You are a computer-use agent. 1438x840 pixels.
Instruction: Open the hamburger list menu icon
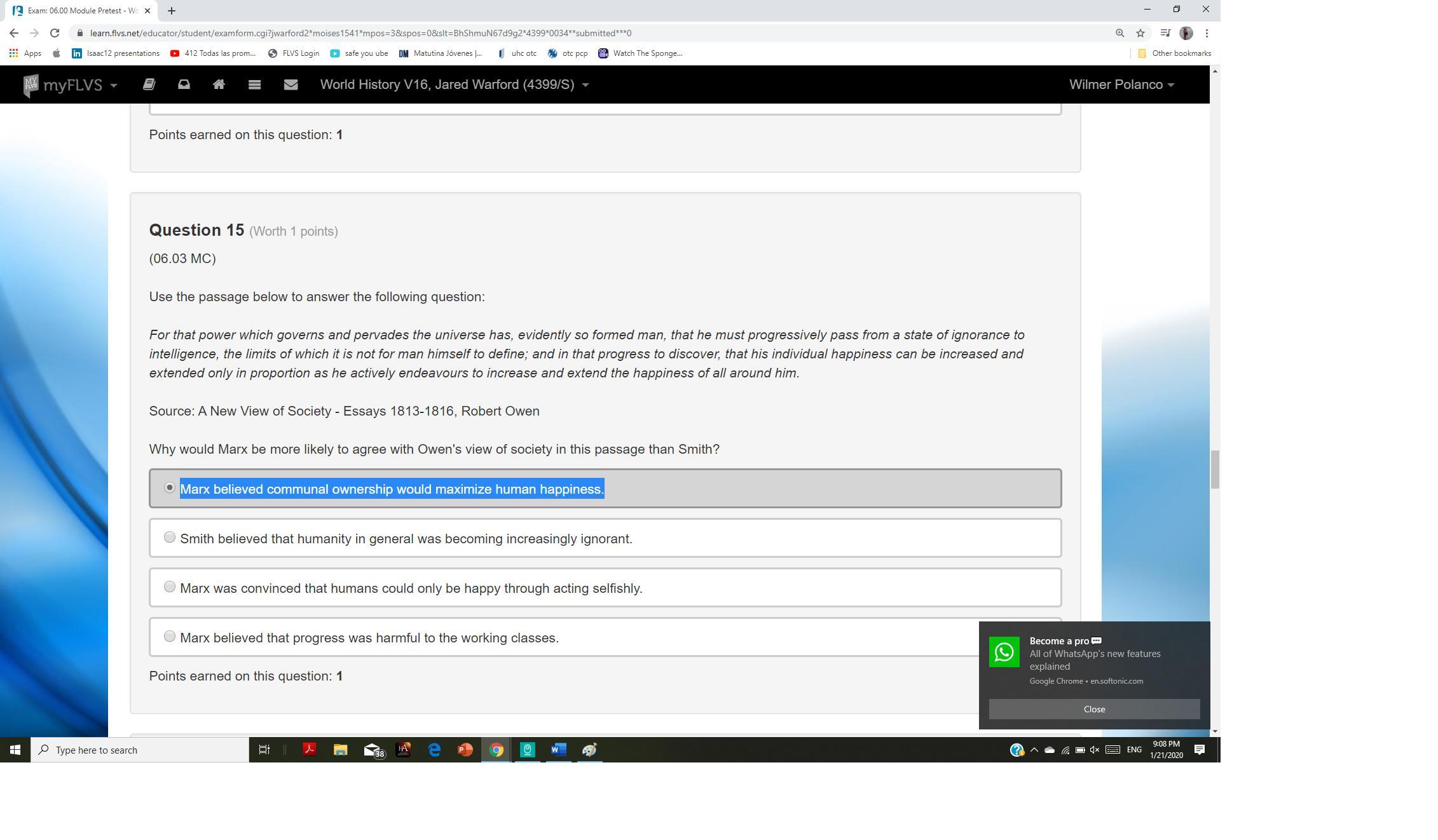pos(254,85)
